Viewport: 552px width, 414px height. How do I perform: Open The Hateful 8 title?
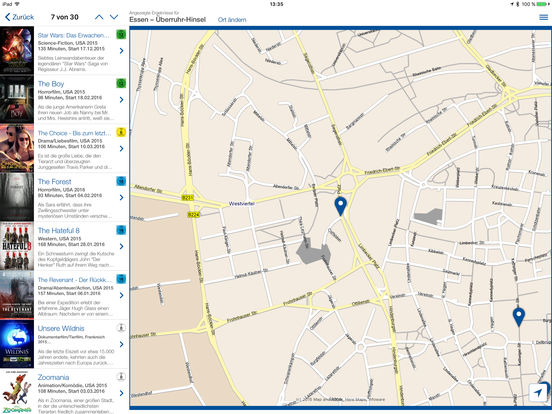59,231
